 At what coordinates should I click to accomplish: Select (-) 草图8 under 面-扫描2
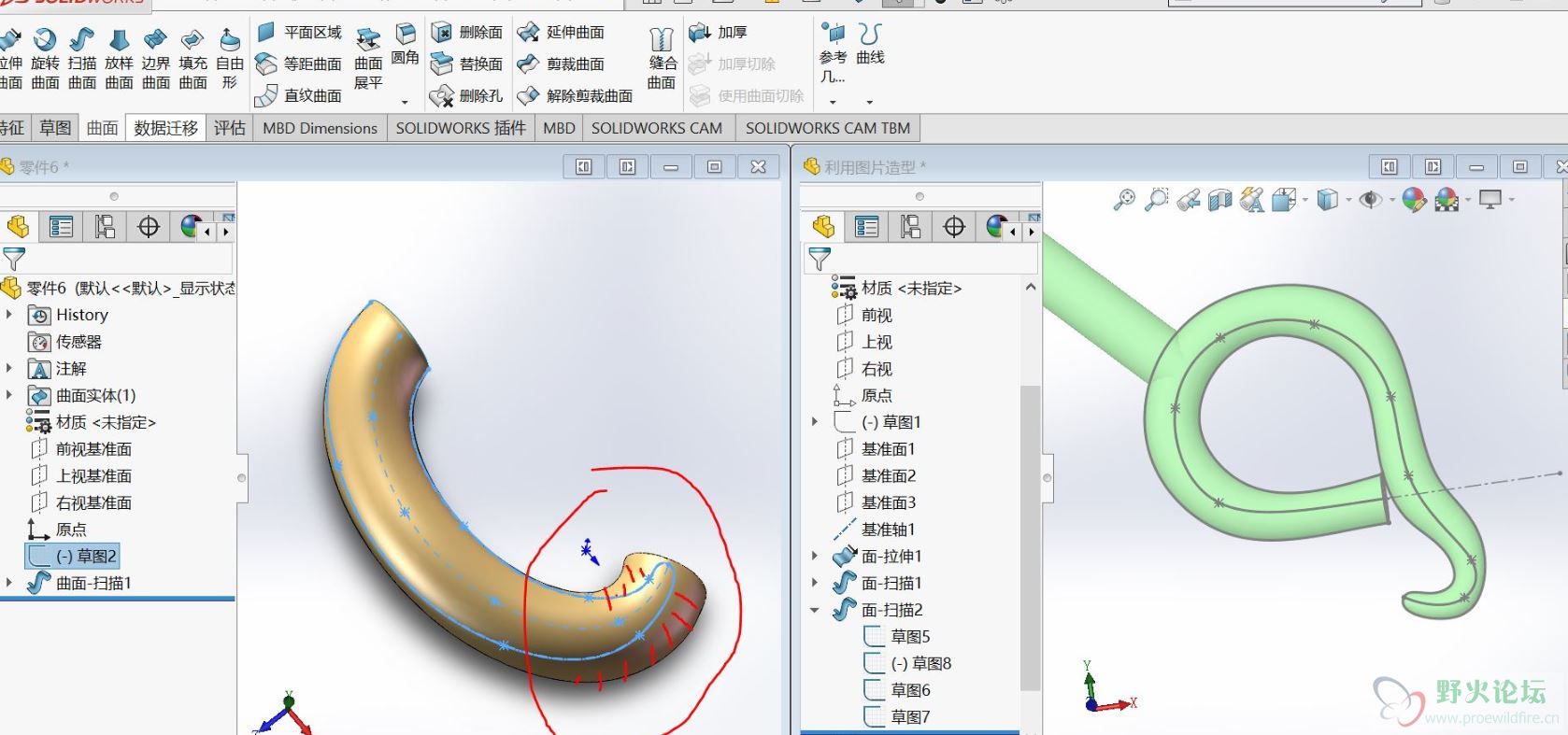click(907, 663)
